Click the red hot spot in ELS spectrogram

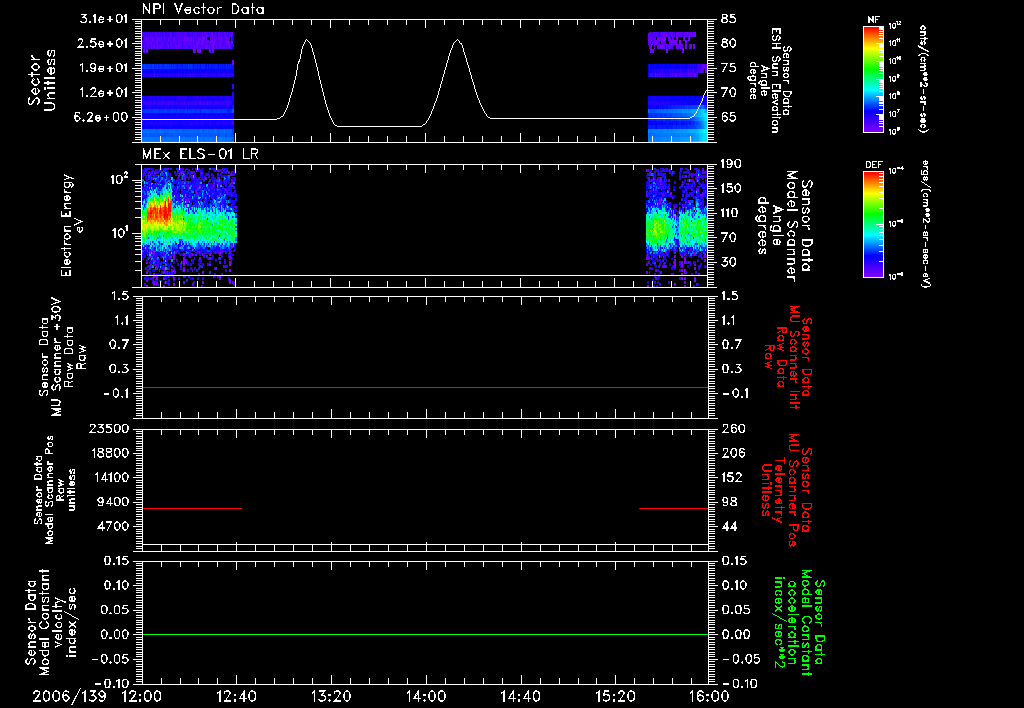(158, 213)
